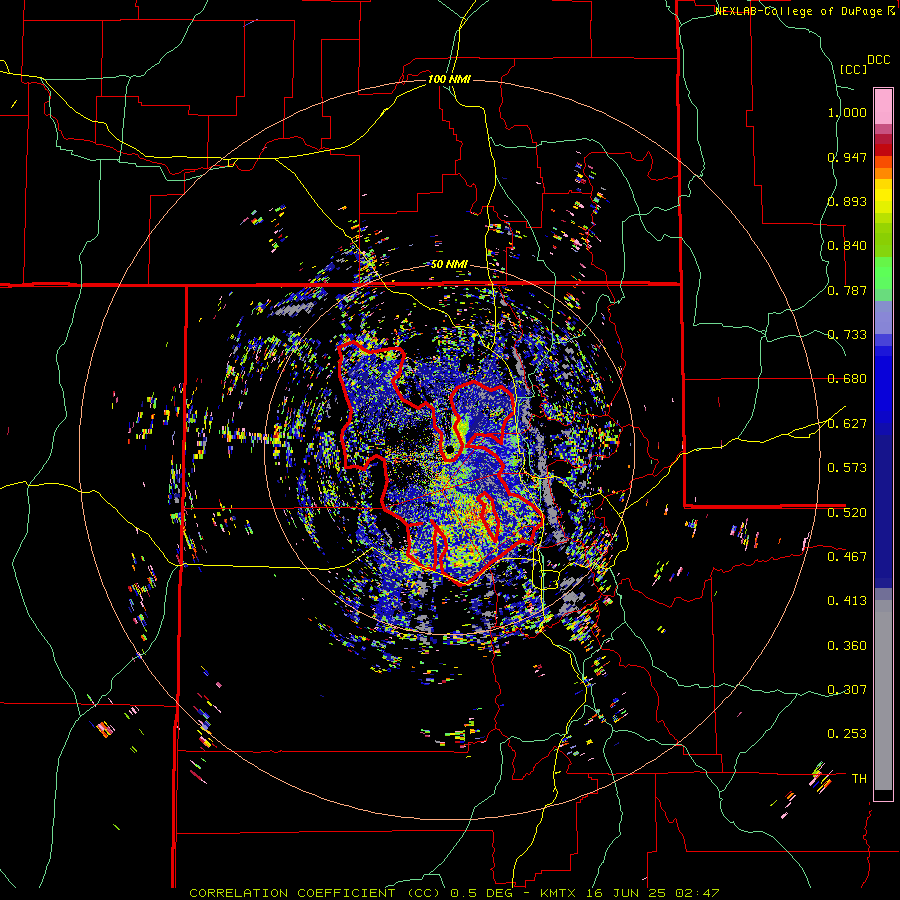The image size is (900, 900).
Task: Click the 0.893 legend value
Action: coord(847,201)
